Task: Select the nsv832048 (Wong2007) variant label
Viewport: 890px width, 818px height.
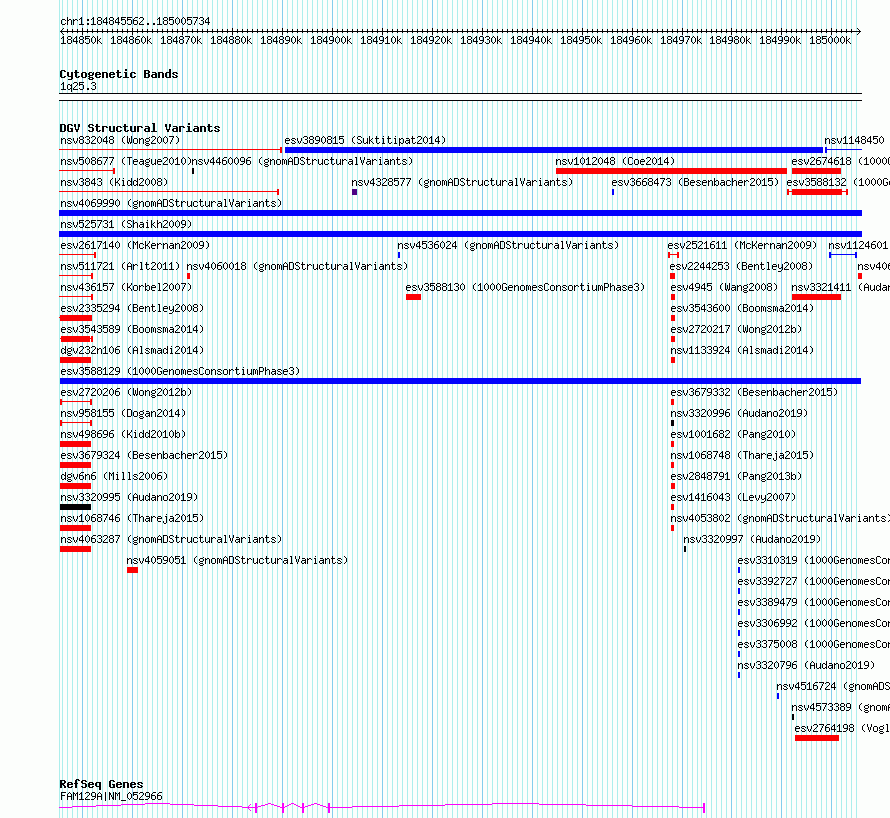Action: [120, 140]
